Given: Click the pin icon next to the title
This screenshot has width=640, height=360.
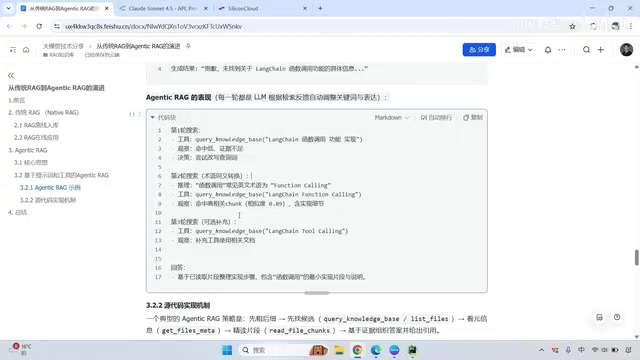Looking at the screenshot, I should click(x=188, y=46).
